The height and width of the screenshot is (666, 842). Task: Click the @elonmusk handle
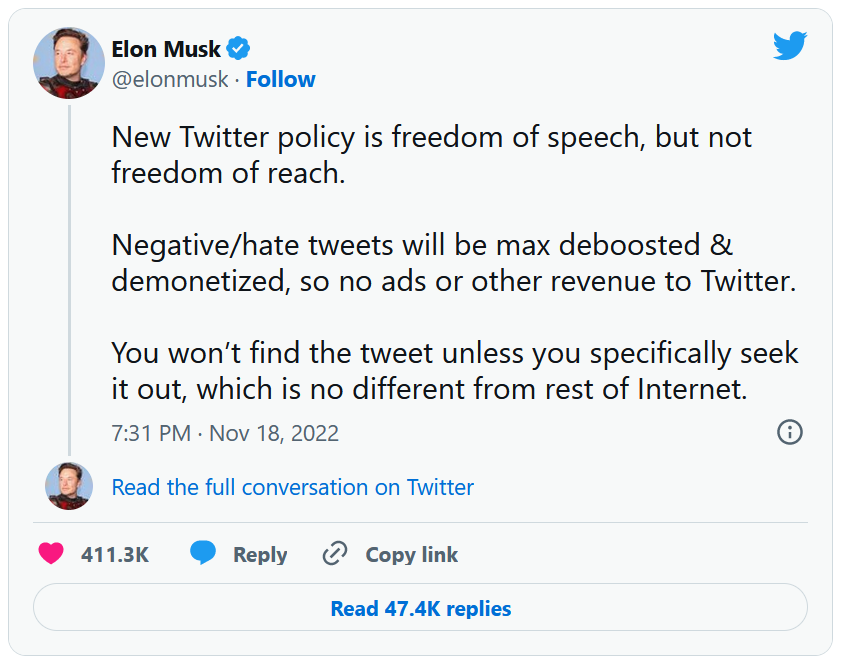point(170,80)
